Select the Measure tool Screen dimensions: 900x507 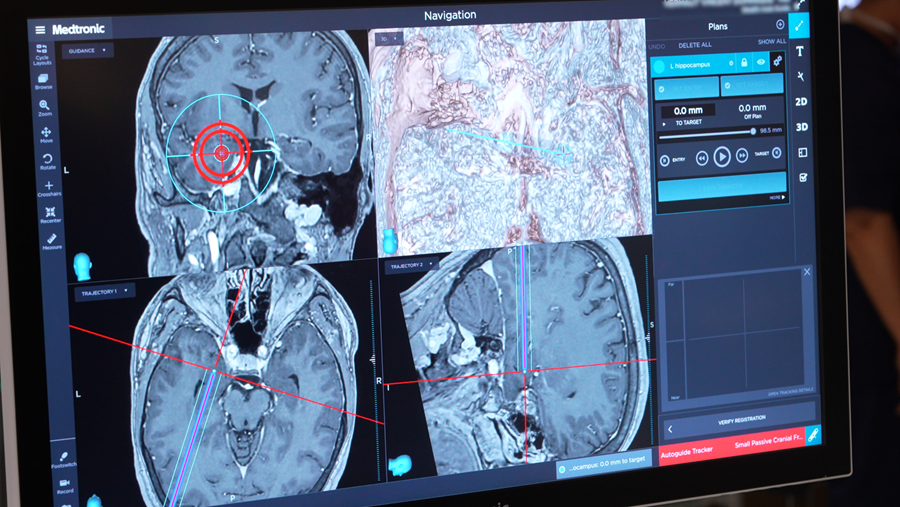(x=52, y=241)
